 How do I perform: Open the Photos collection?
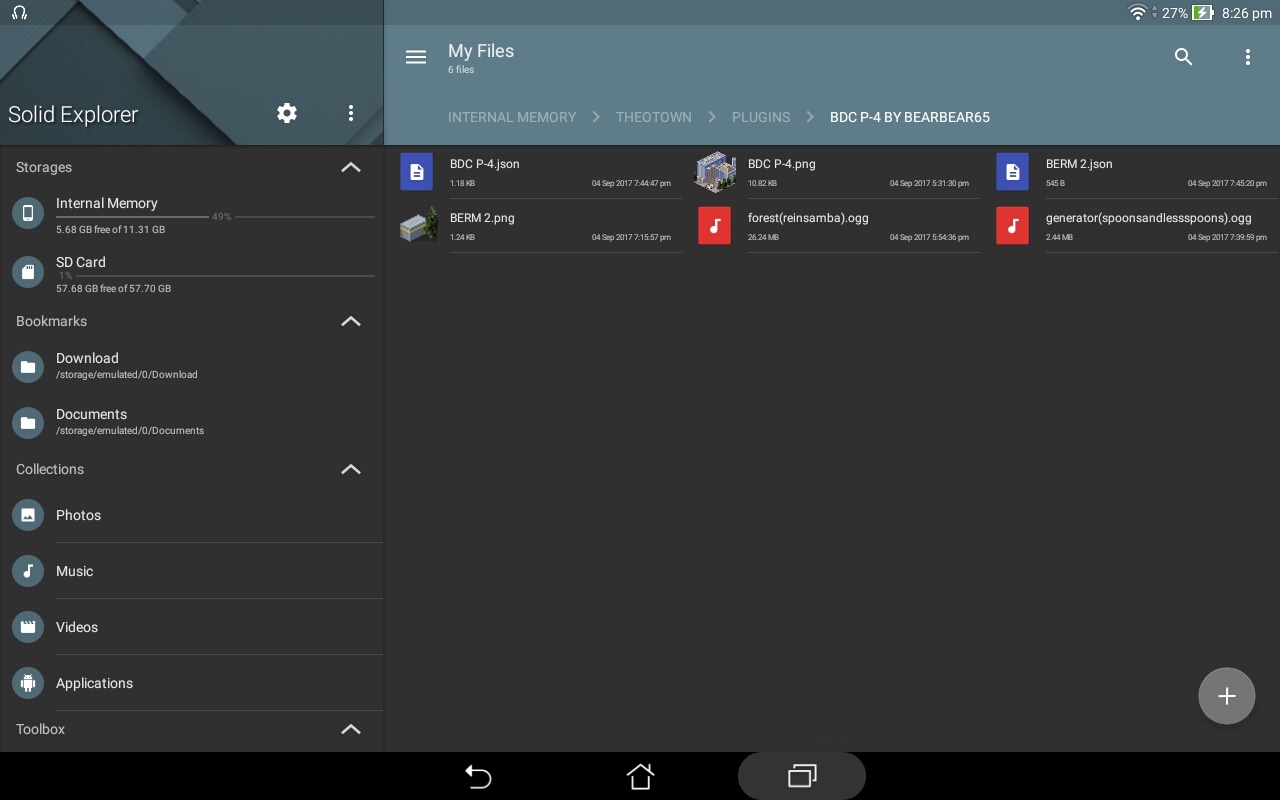click(x=192, y=515)
